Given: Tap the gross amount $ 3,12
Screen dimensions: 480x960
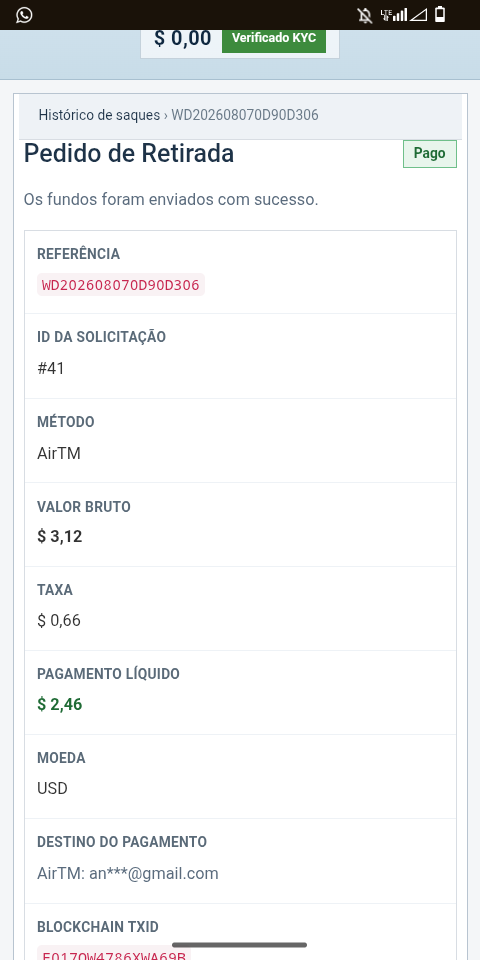Looking at the screenshot, I should (x=59, y=537).
